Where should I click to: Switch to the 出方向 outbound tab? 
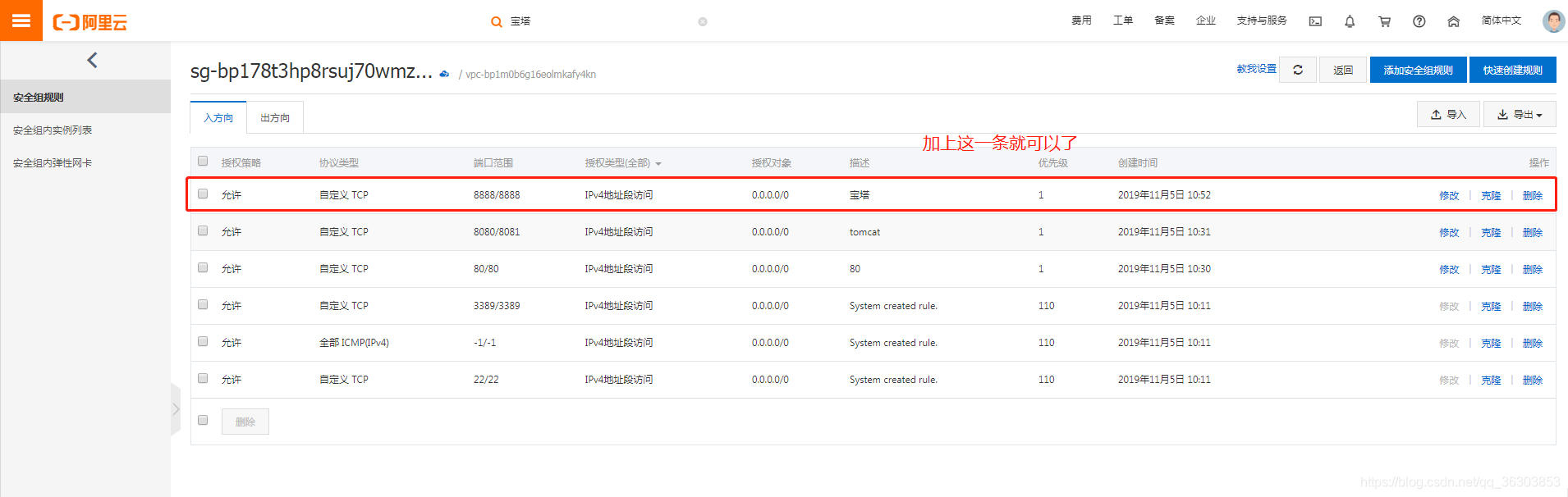pyautogui.click(x=275, y=117)
